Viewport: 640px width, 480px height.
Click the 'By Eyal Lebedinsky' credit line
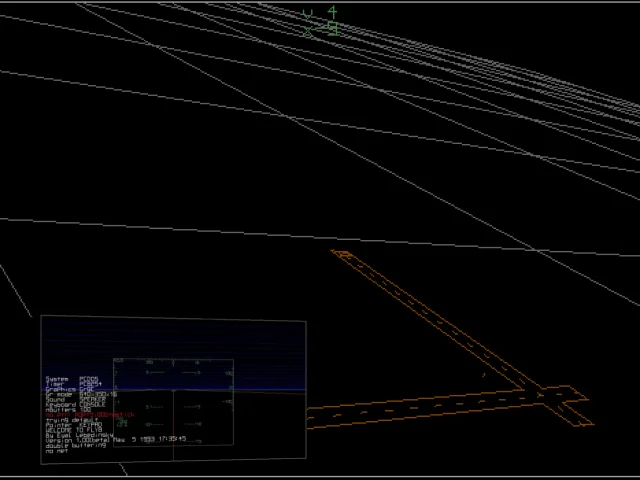point(79,435)
